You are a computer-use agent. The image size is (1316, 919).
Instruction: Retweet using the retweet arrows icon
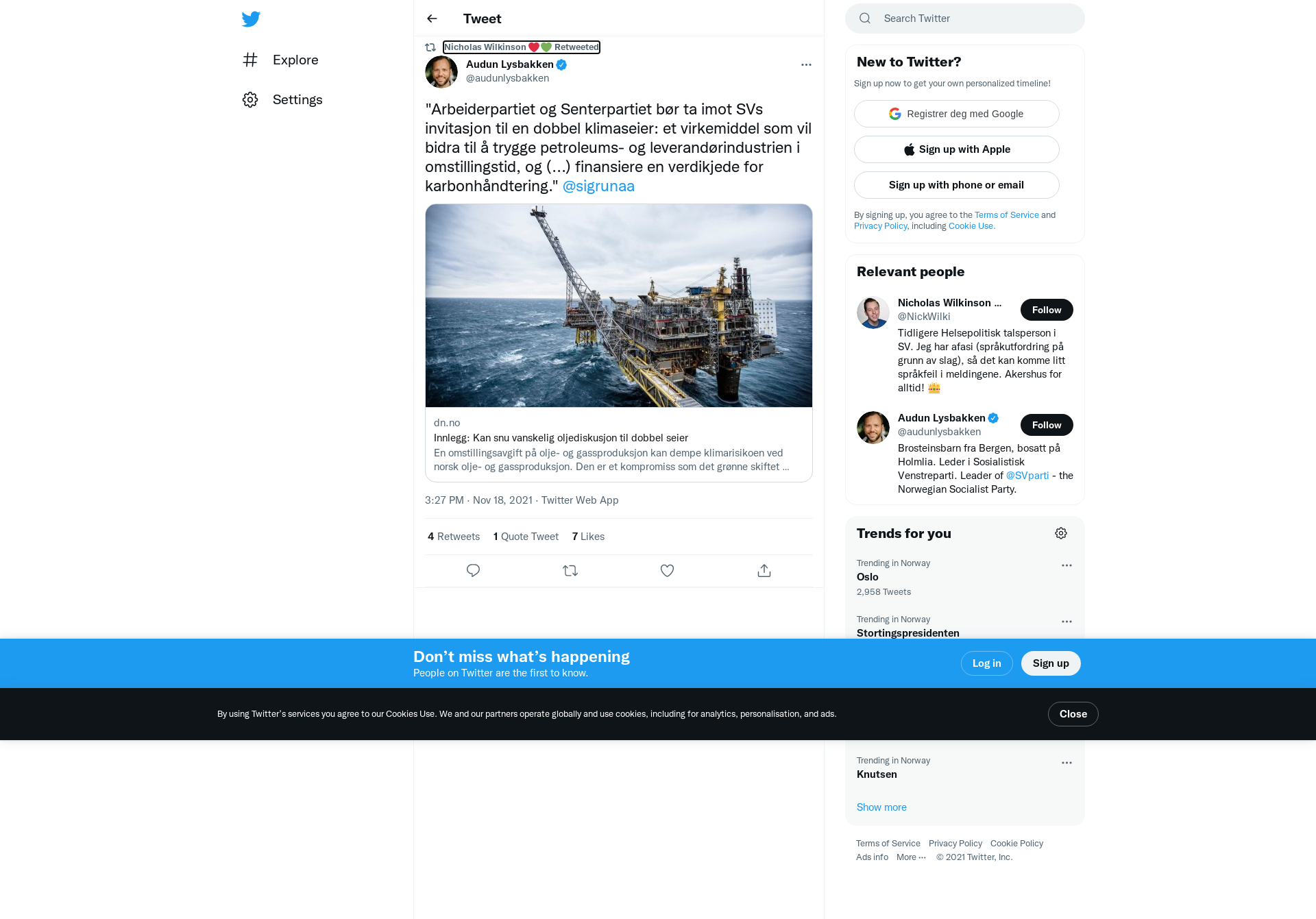[570, 570]
